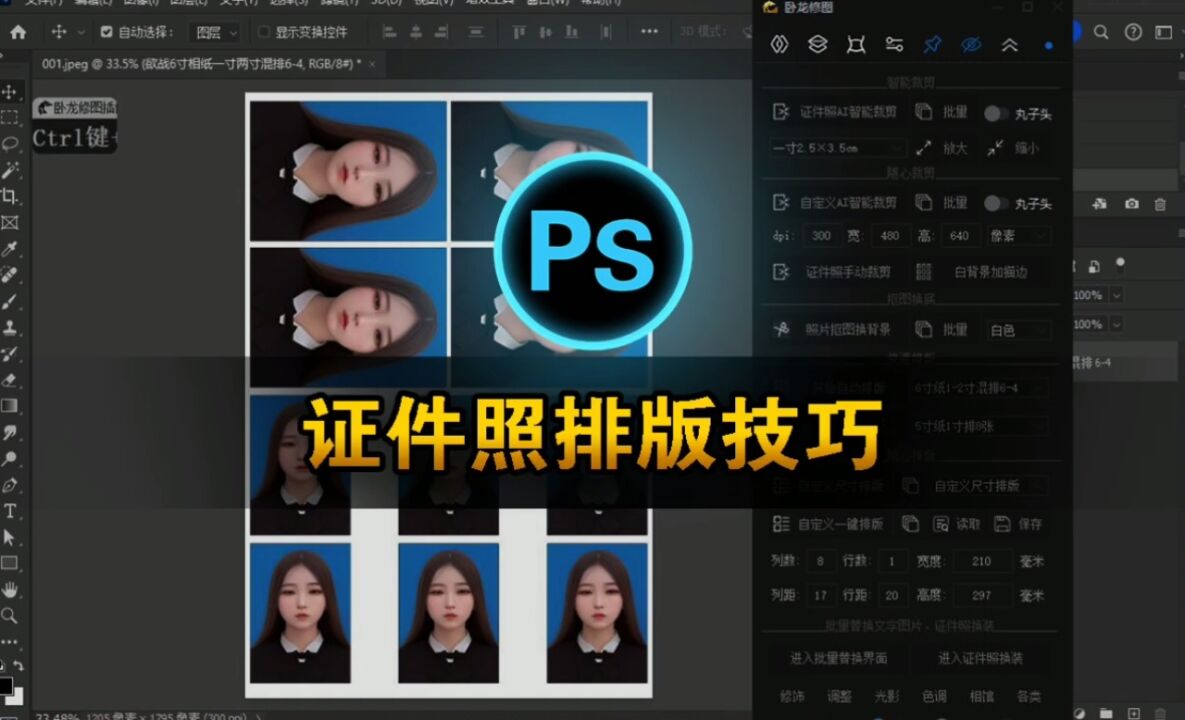Image resolution: width=1185 pixels, height=720 pixels.
Task: Open the 白色 background color dropdown
Action: tap(1018, 330)
